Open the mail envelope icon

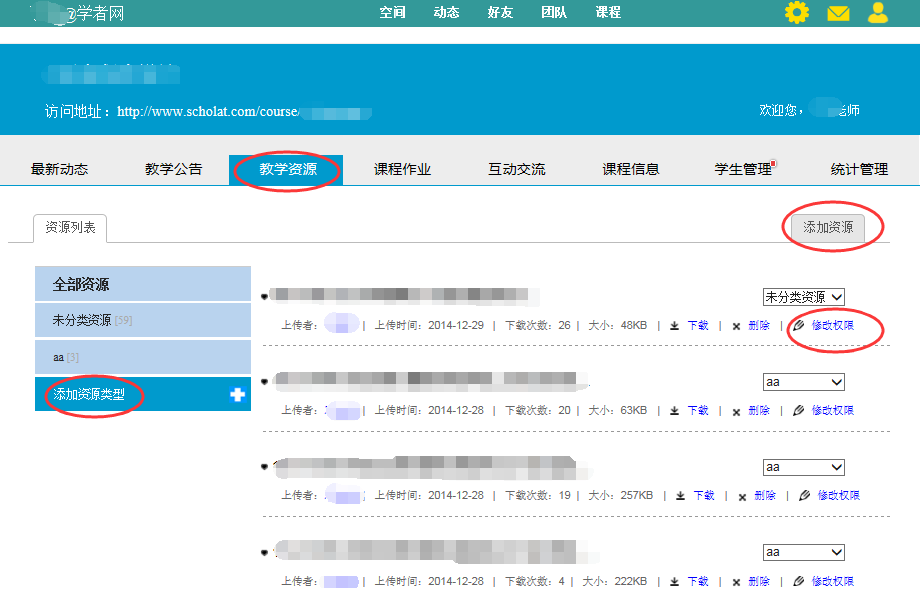pos(838,13)
